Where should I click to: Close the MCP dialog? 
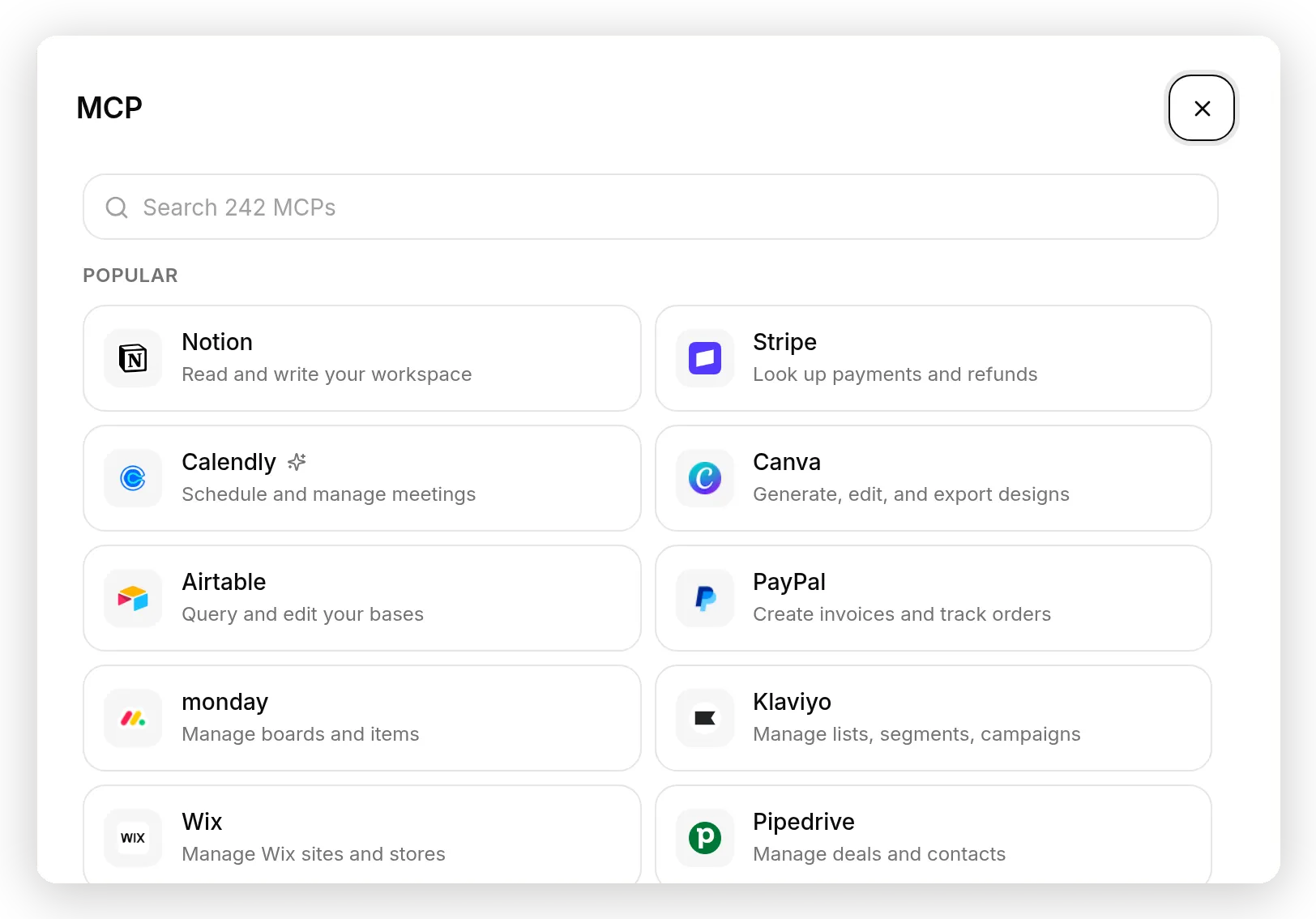1202,108
